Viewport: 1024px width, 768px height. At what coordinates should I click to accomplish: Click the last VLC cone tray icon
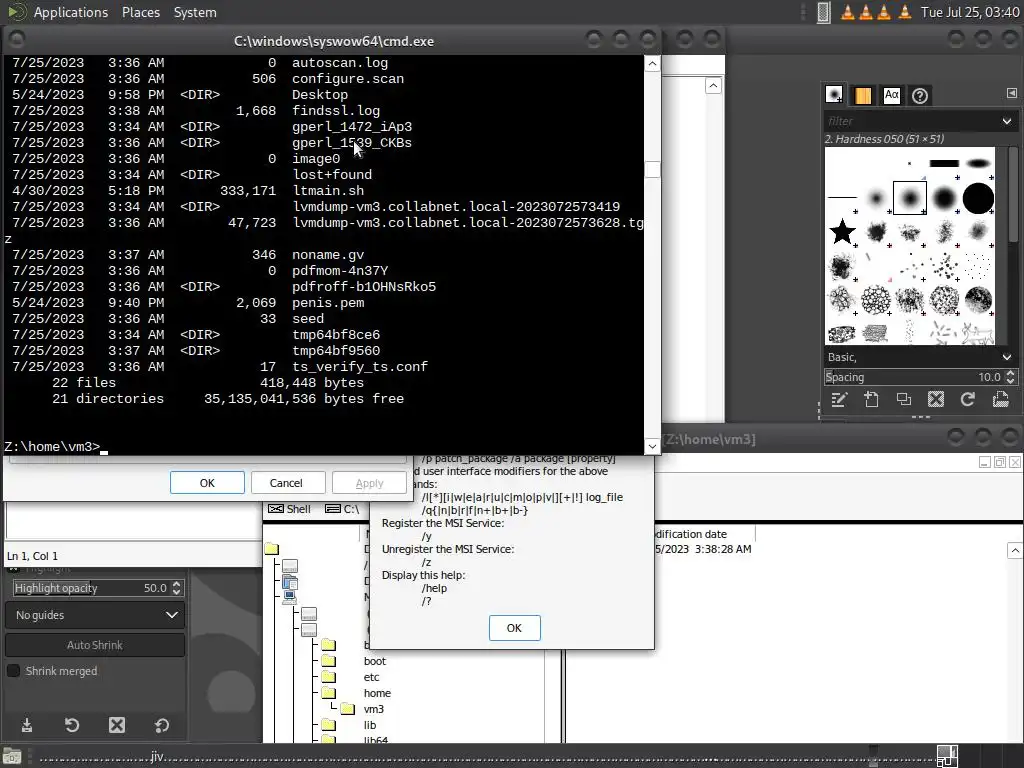[x=905, y=12]
